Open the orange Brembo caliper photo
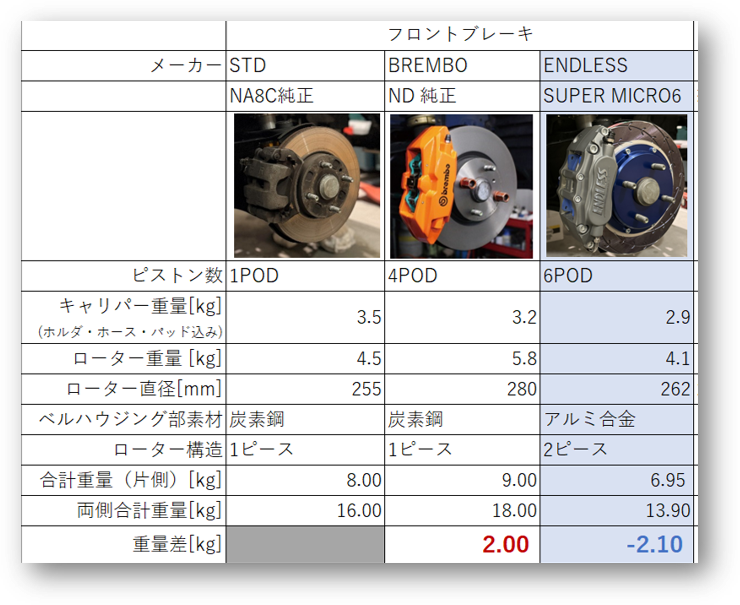Viewport: 740px width, 605px height. coord(462,186)
